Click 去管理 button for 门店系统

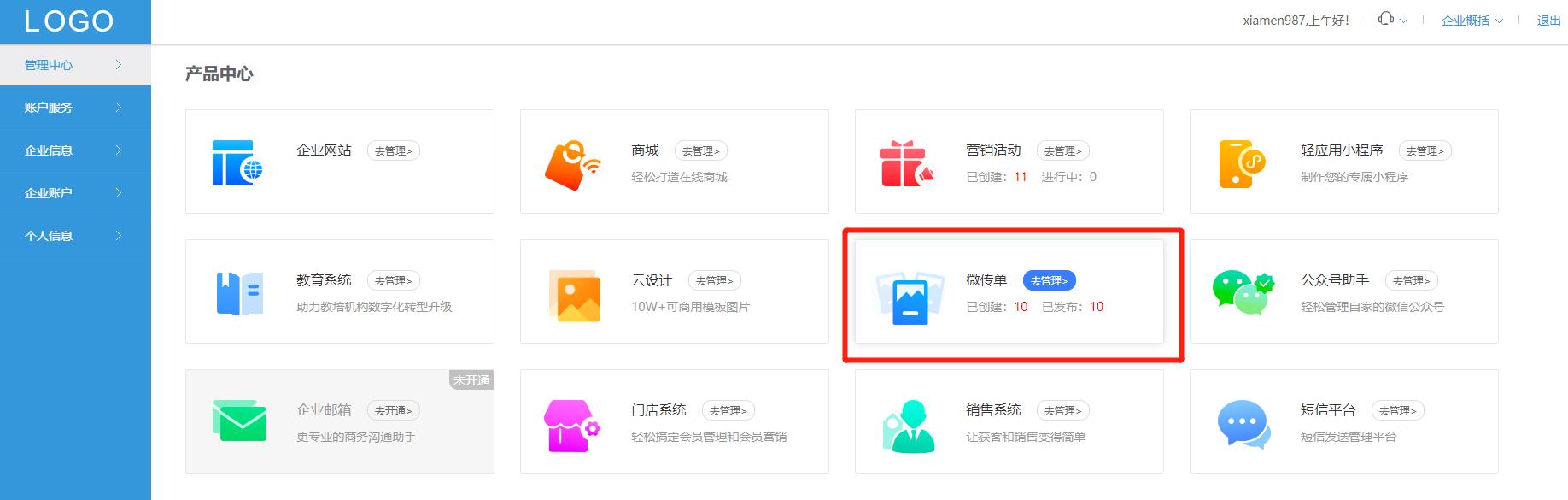click(728, 410)
